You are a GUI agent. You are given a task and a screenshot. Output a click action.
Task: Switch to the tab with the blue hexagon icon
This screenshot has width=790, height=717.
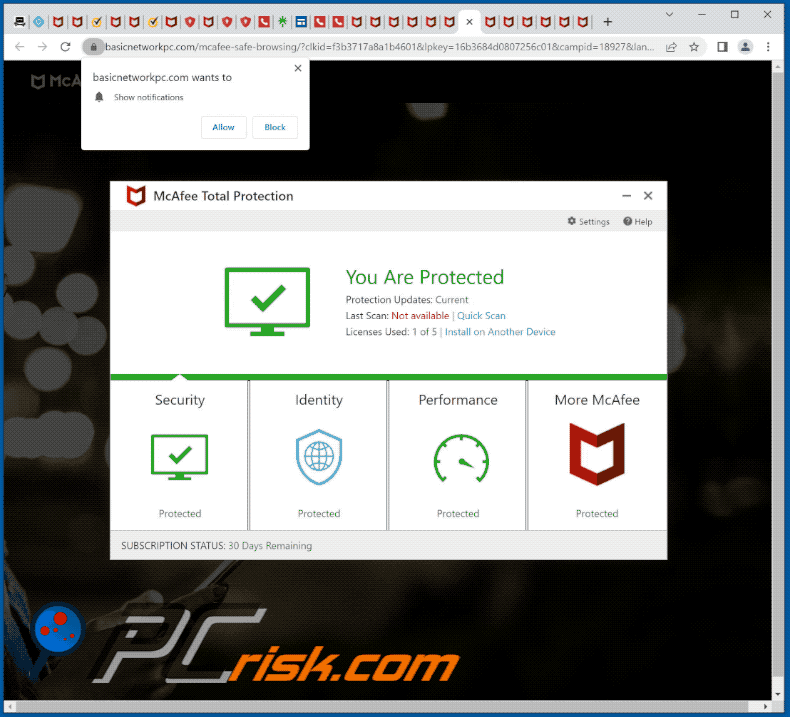tap(39, 22)
